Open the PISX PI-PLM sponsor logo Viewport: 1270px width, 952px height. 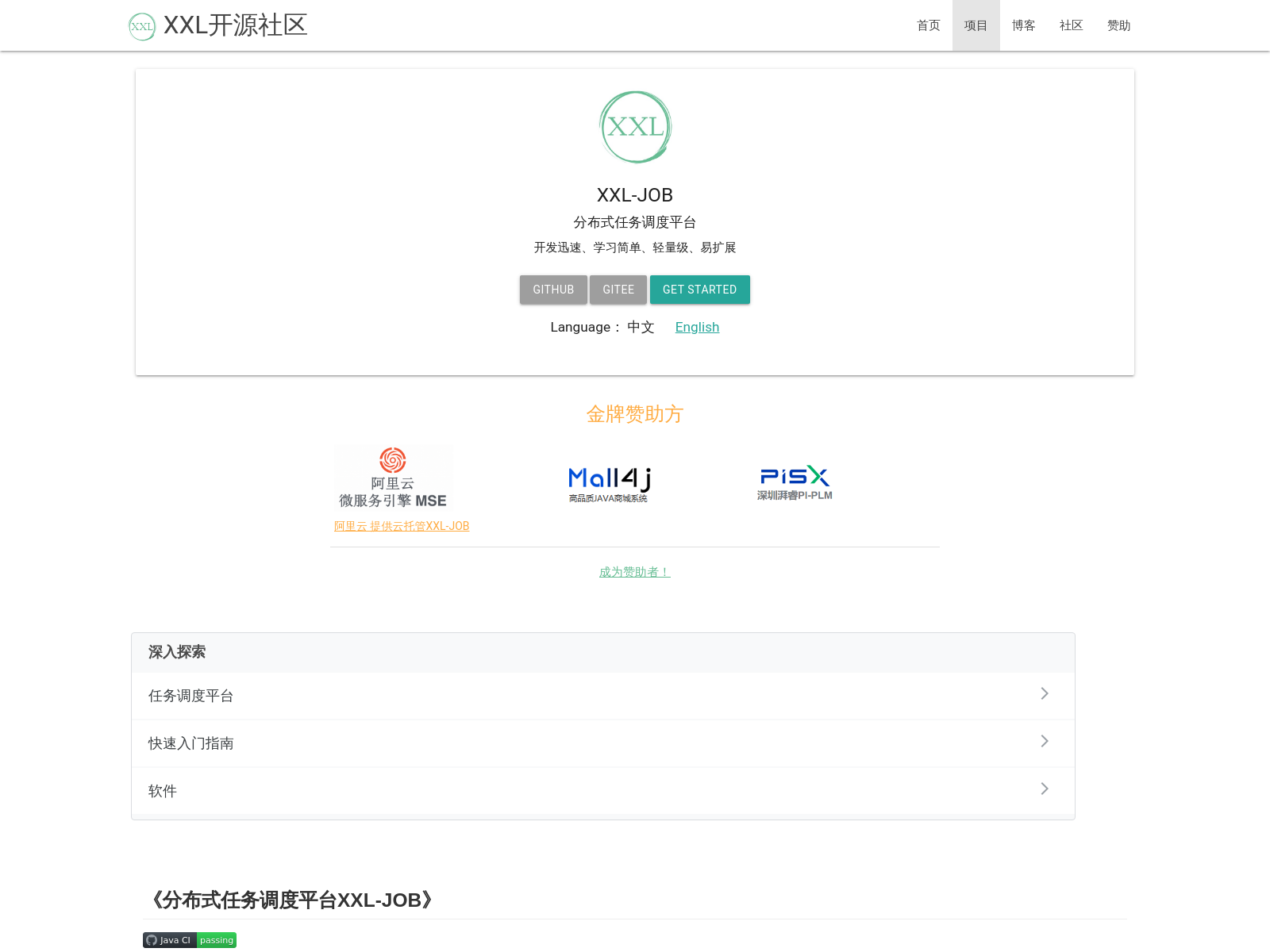[795, 483]
